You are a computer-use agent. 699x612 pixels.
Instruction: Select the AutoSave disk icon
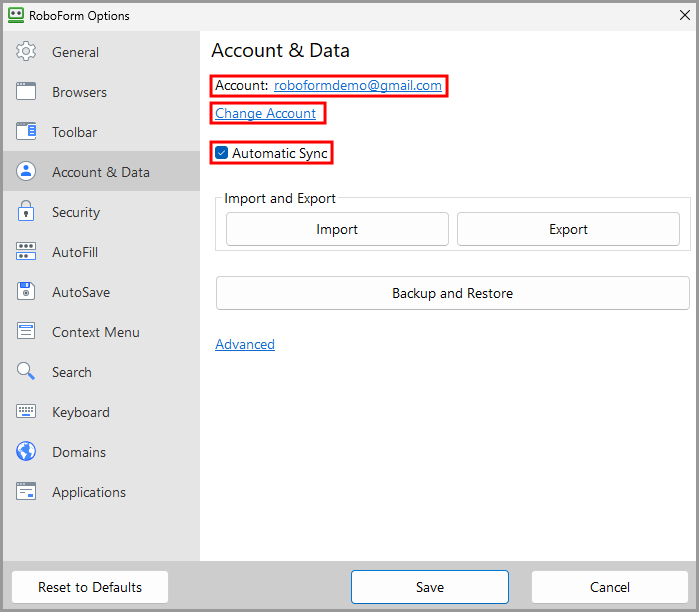[x=26, y=292]
